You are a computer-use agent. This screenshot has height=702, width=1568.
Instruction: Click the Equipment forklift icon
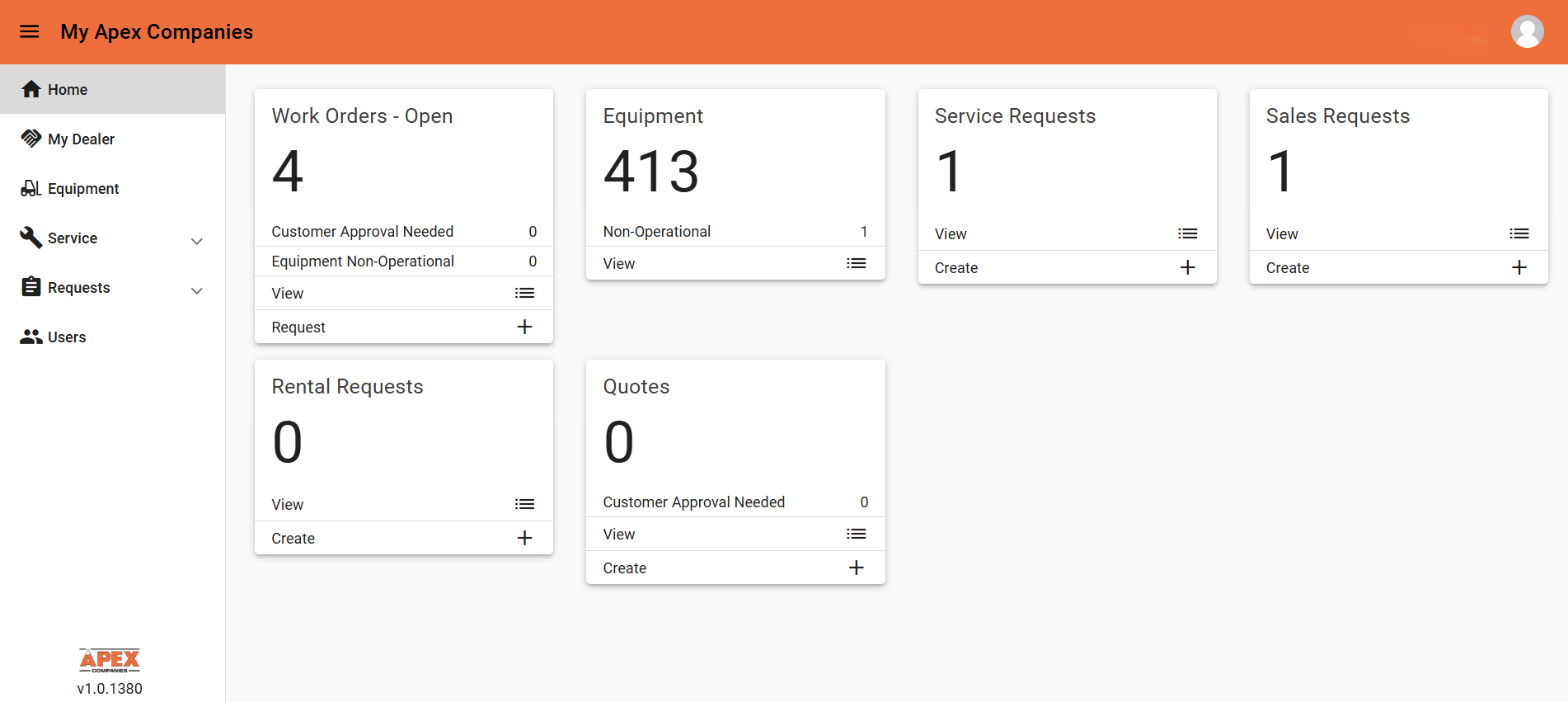[31, 188]
